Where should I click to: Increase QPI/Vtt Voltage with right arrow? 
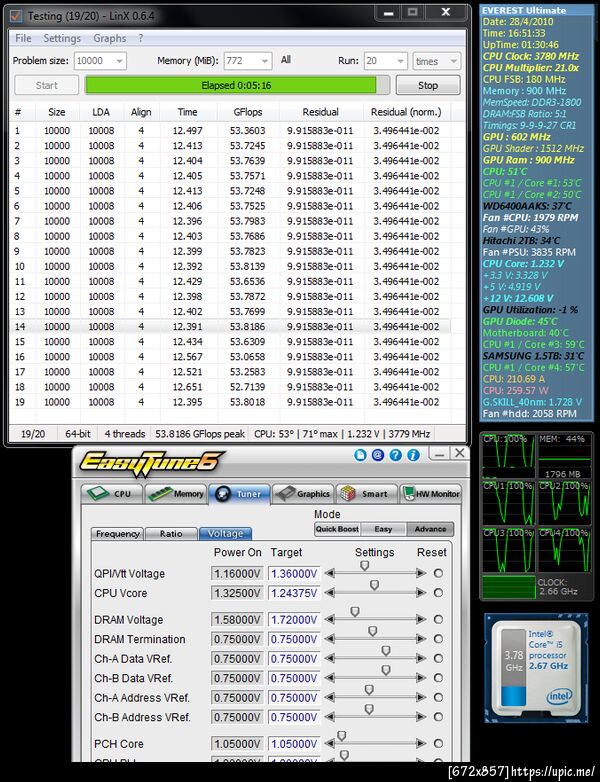421,574
